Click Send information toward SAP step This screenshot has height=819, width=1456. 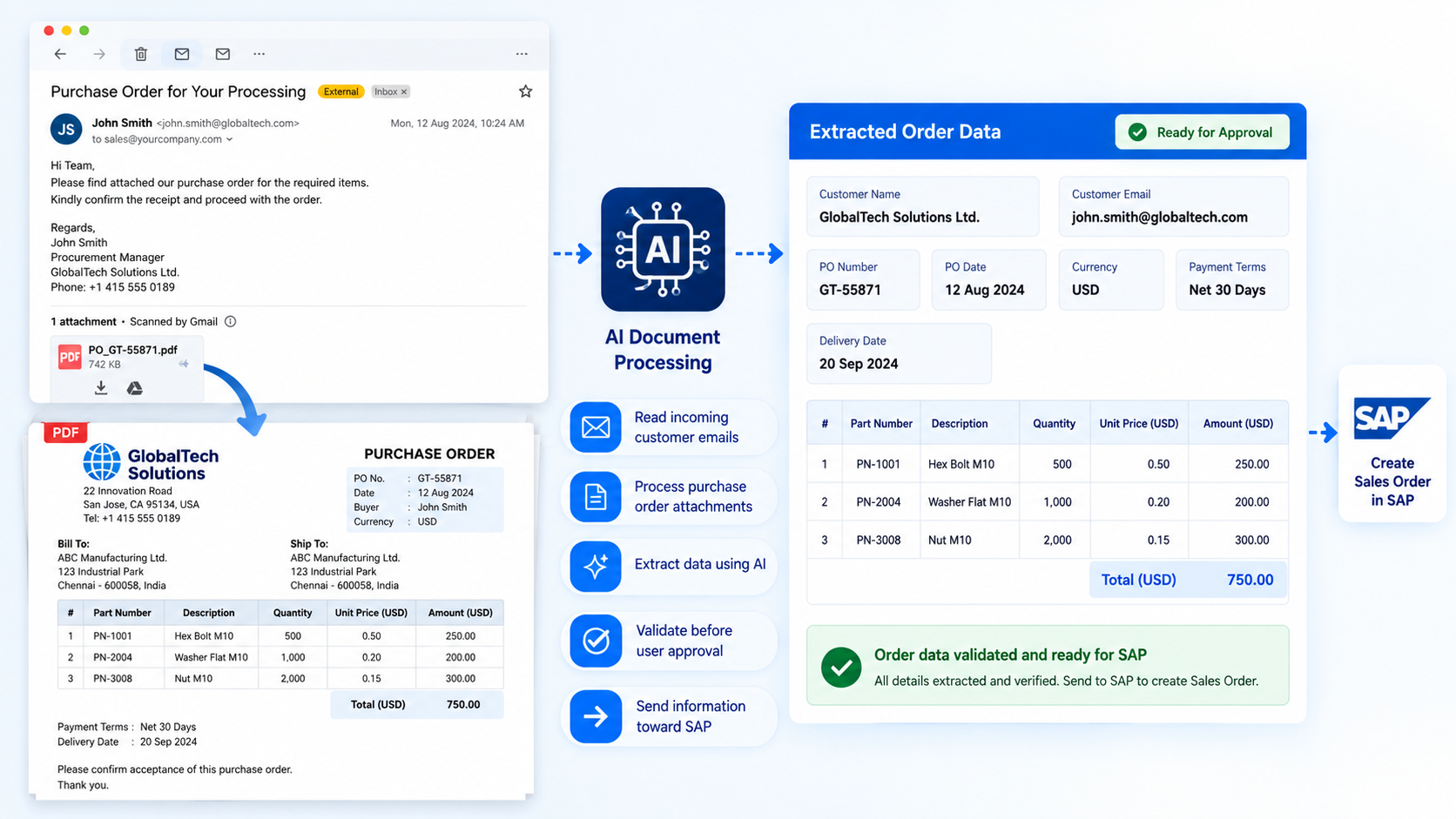click(x=670, y=716)
